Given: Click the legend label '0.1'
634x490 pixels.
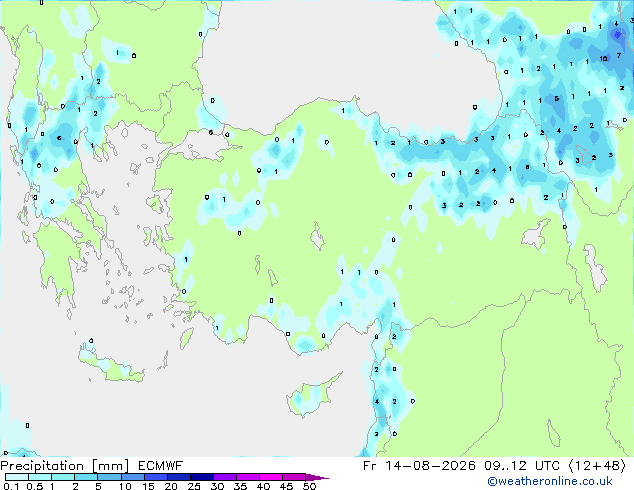Looking at the screenshot, I should (x=11, y=486).
